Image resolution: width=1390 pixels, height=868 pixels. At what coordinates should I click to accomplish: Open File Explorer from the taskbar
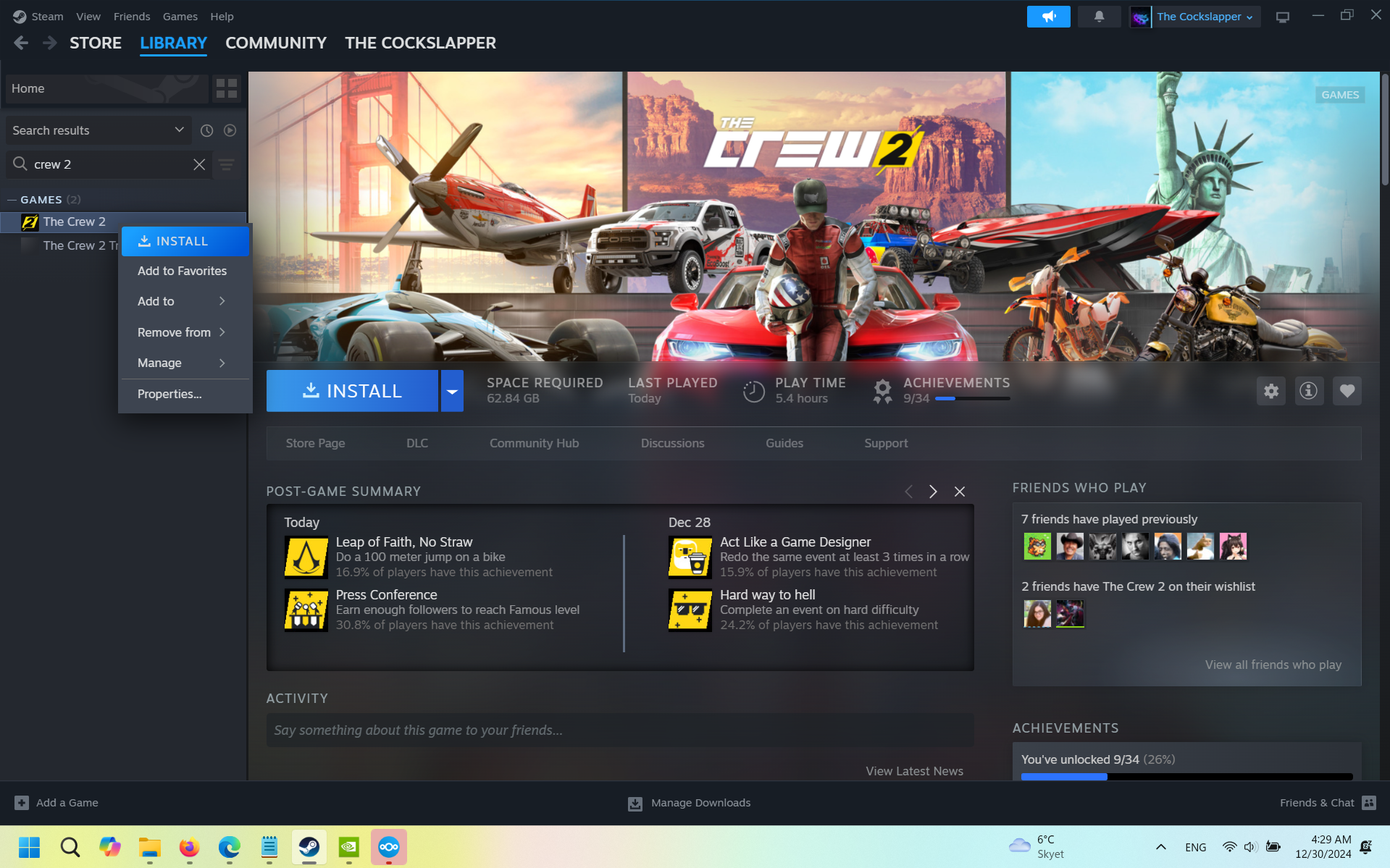pyautogui.click(x=150, y=846)
